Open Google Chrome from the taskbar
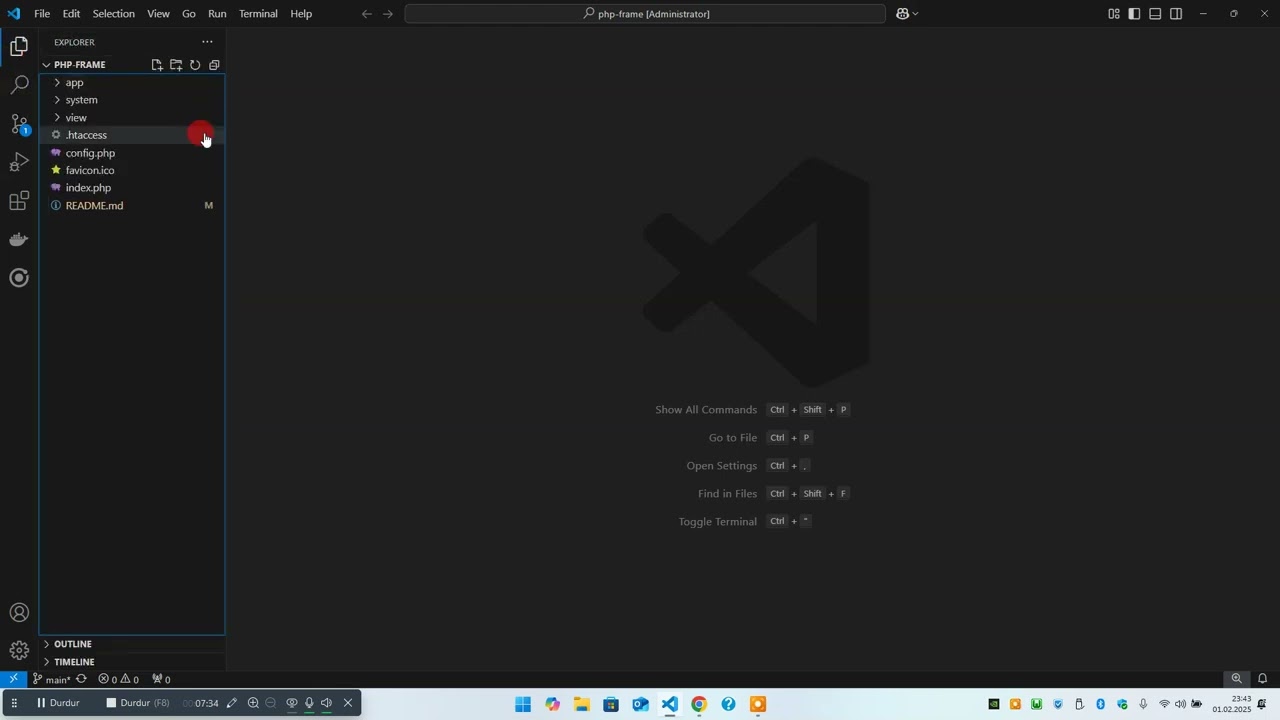The width and height of the screenshot is (1280, 720). (x=699, y=704)
